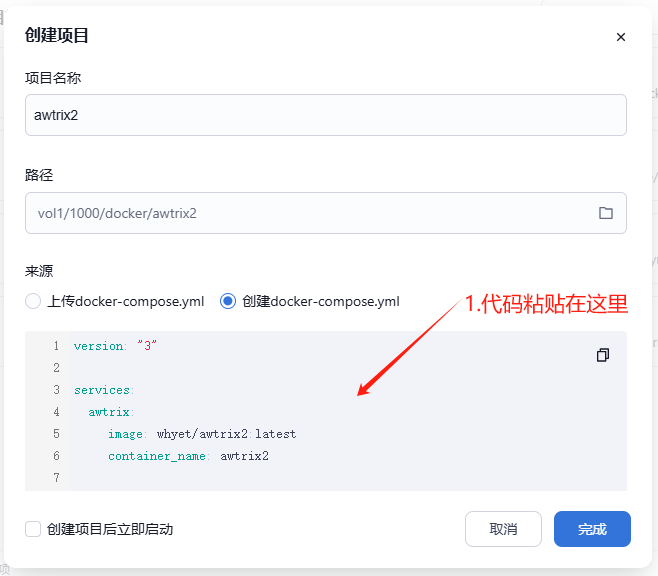Click the services: line in the code editor

(104, 390)
